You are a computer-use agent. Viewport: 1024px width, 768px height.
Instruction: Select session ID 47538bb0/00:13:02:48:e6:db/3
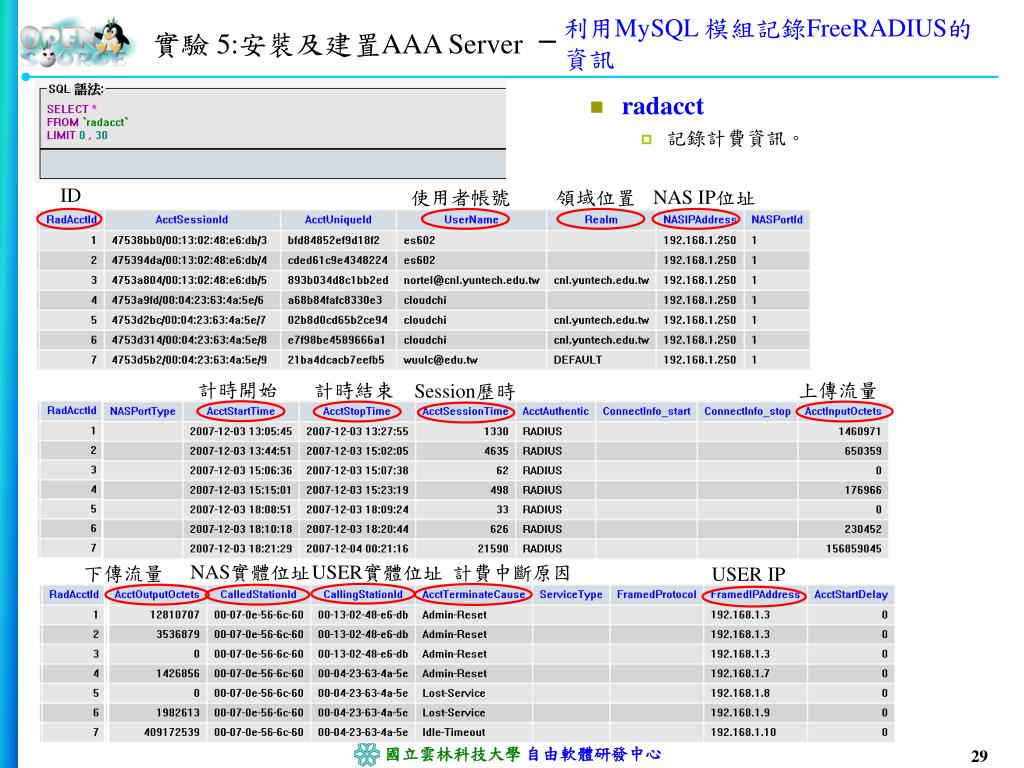[x=189, y=240]
